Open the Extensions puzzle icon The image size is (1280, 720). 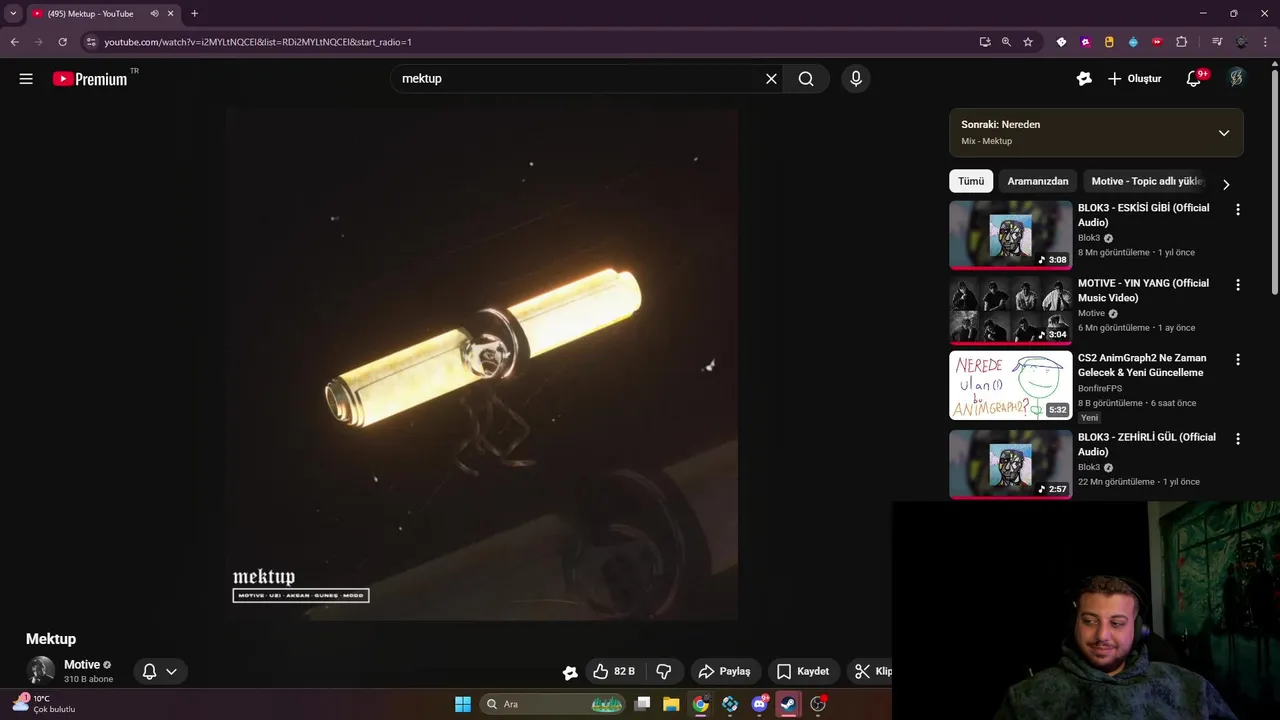point(1181,42)
